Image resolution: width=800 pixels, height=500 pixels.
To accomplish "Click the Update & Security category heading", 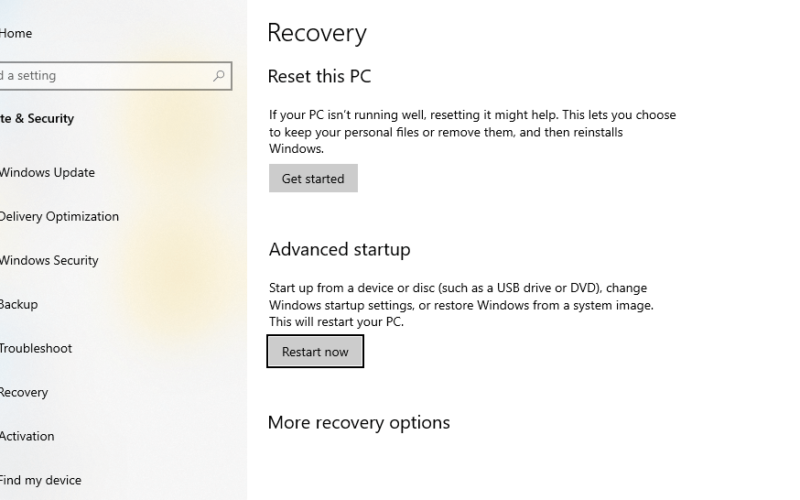I will (x=37, y=118).
